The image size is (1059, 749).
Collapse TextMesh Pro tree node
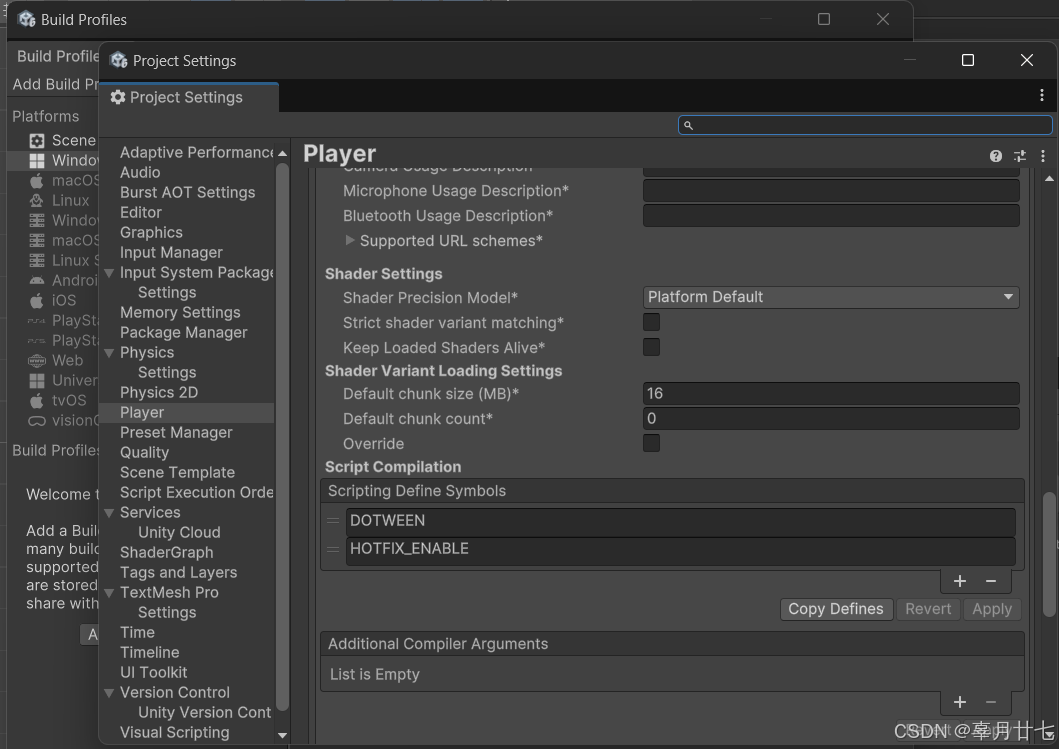109,593
